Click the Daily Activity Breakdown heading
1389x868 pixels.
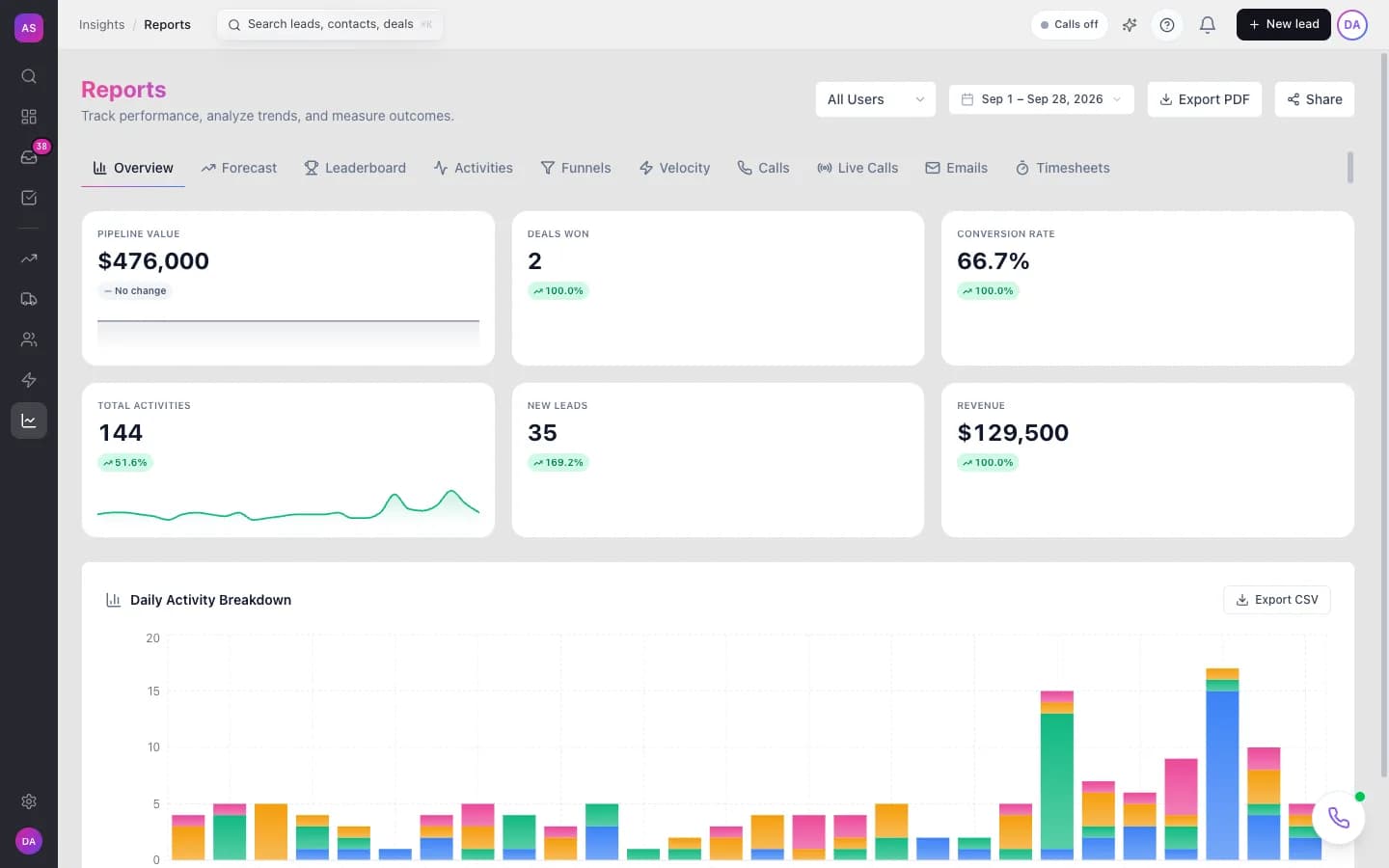[x=210, y=600]
